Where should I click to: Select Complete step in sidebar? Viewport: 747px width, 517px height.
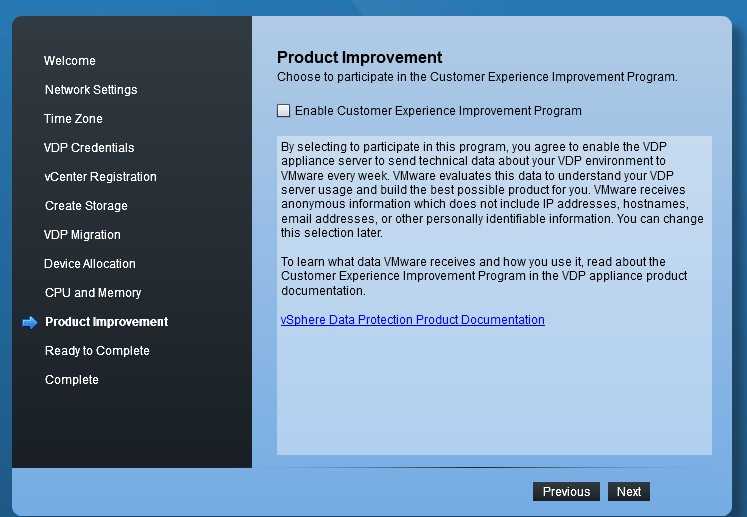click(x=71, y=380)
